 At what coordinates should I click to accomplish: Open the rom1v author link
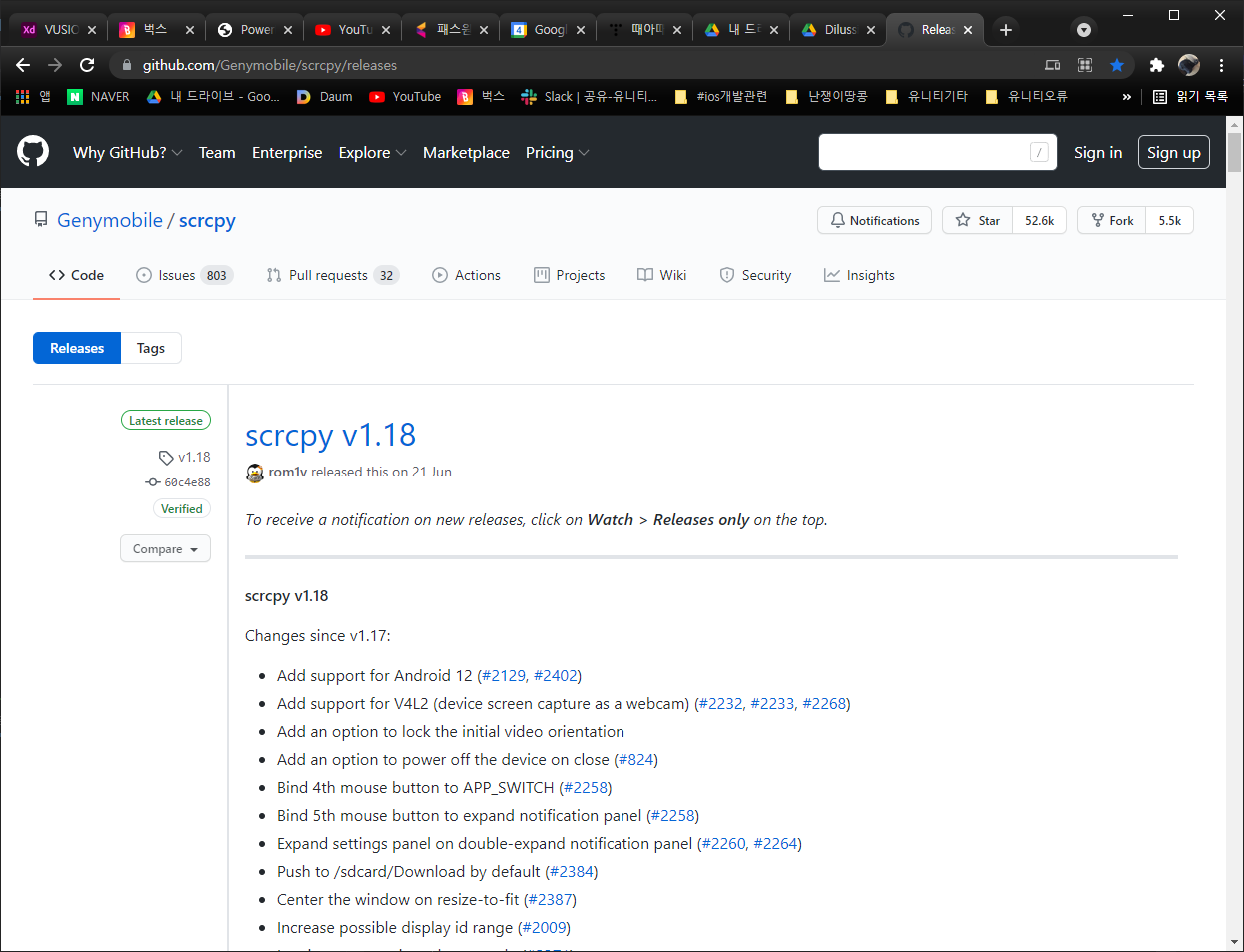point(288,472)
